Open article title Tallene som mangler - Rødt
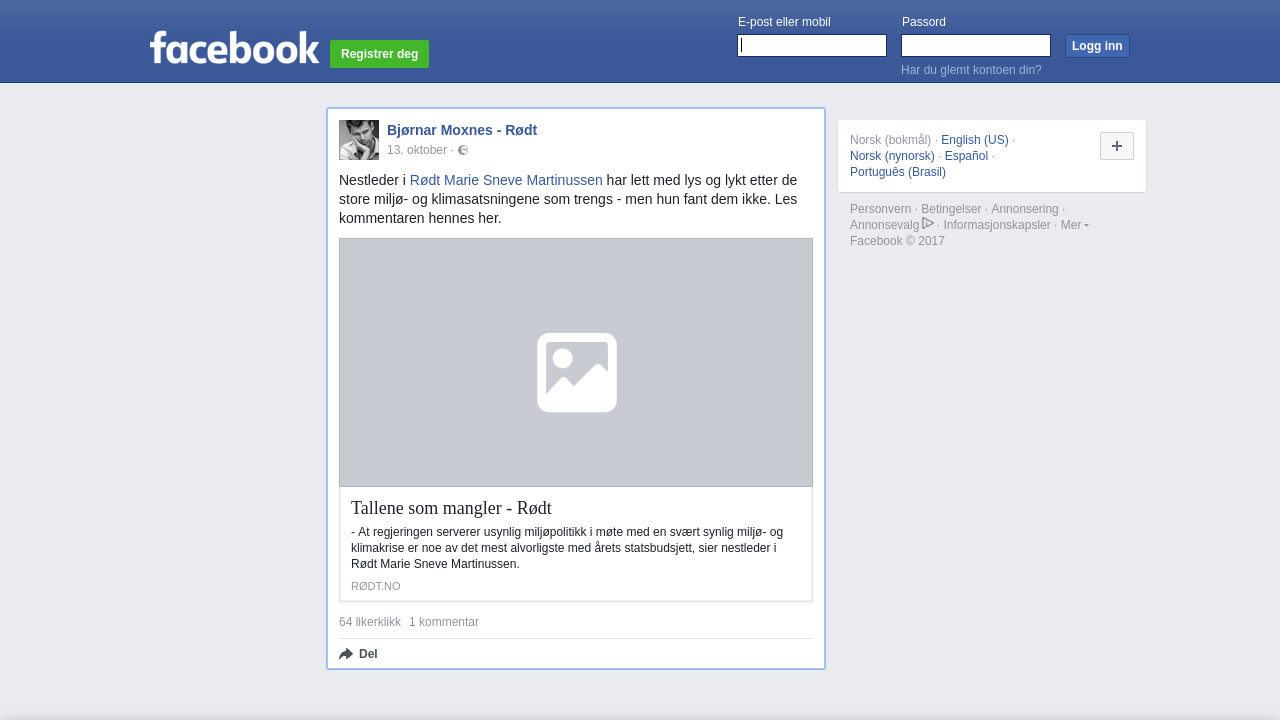This screenshot has height=720, width=1280. 451,508
